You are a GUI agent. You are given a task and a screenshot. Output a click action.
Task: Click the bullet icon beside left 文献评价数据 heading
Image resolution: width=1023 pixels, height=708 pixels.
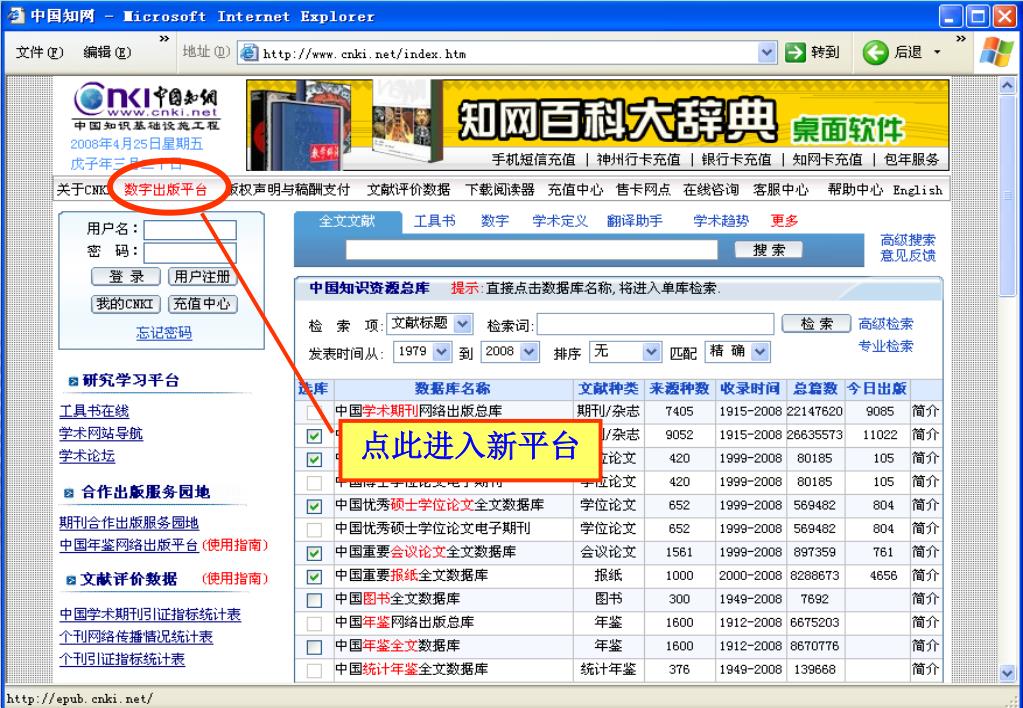tap(71, 579)
